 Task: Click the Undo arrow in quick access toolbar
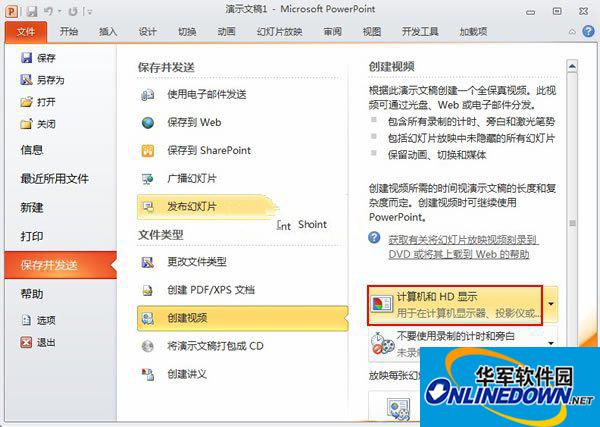(x=49, y=11)
